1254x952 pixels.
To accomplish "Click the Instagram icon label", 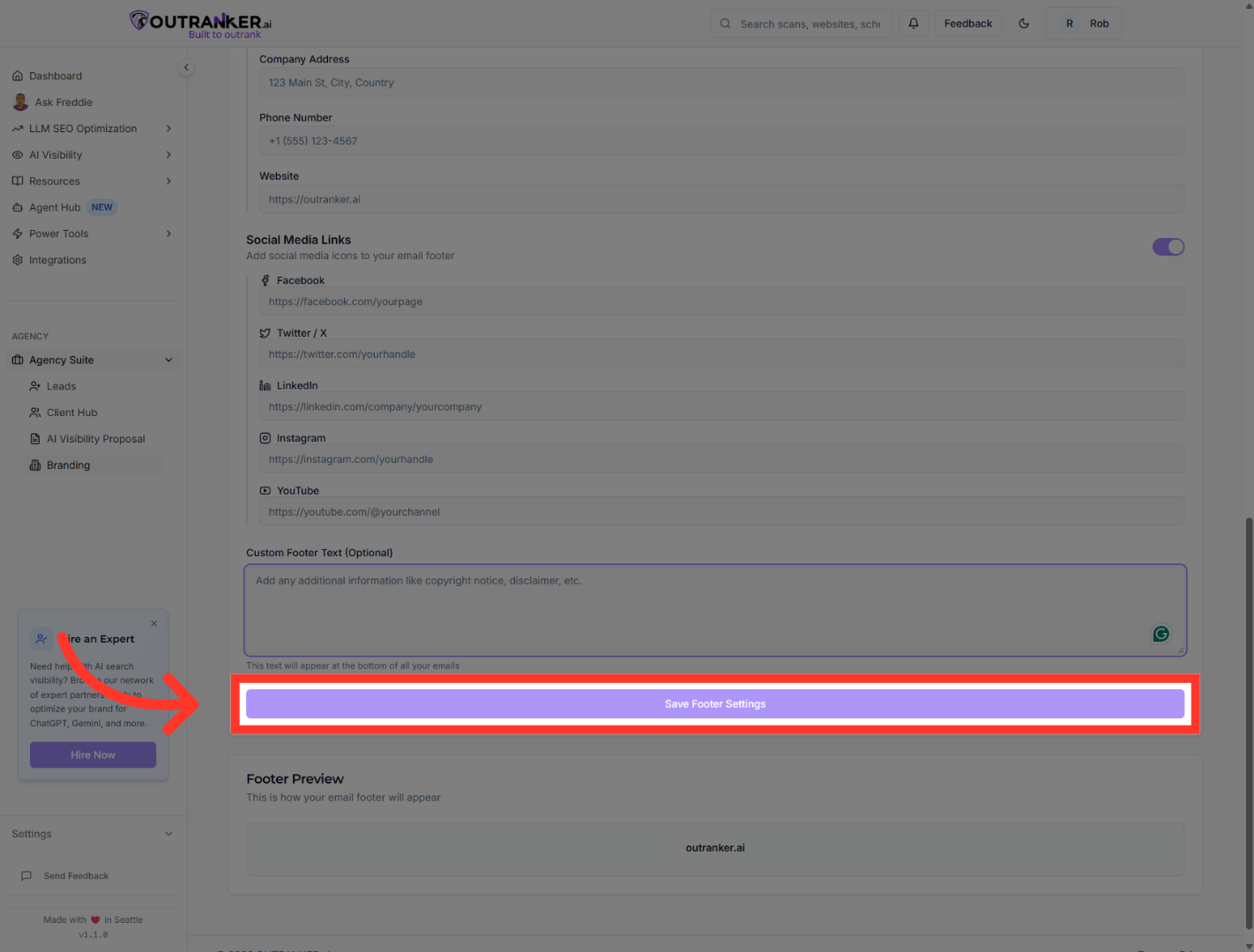I will point(265,438).
